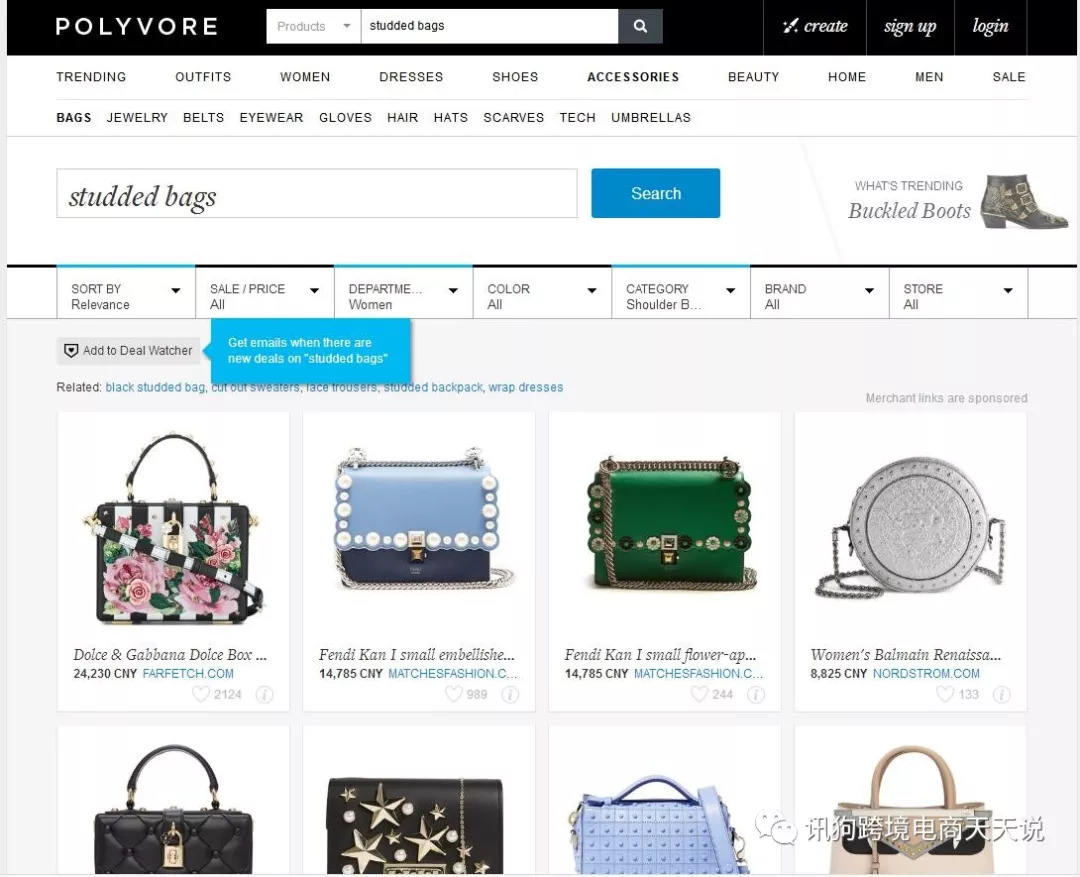
Task: Add studded bags to Deal Watcher
Action: coord(128,351)
